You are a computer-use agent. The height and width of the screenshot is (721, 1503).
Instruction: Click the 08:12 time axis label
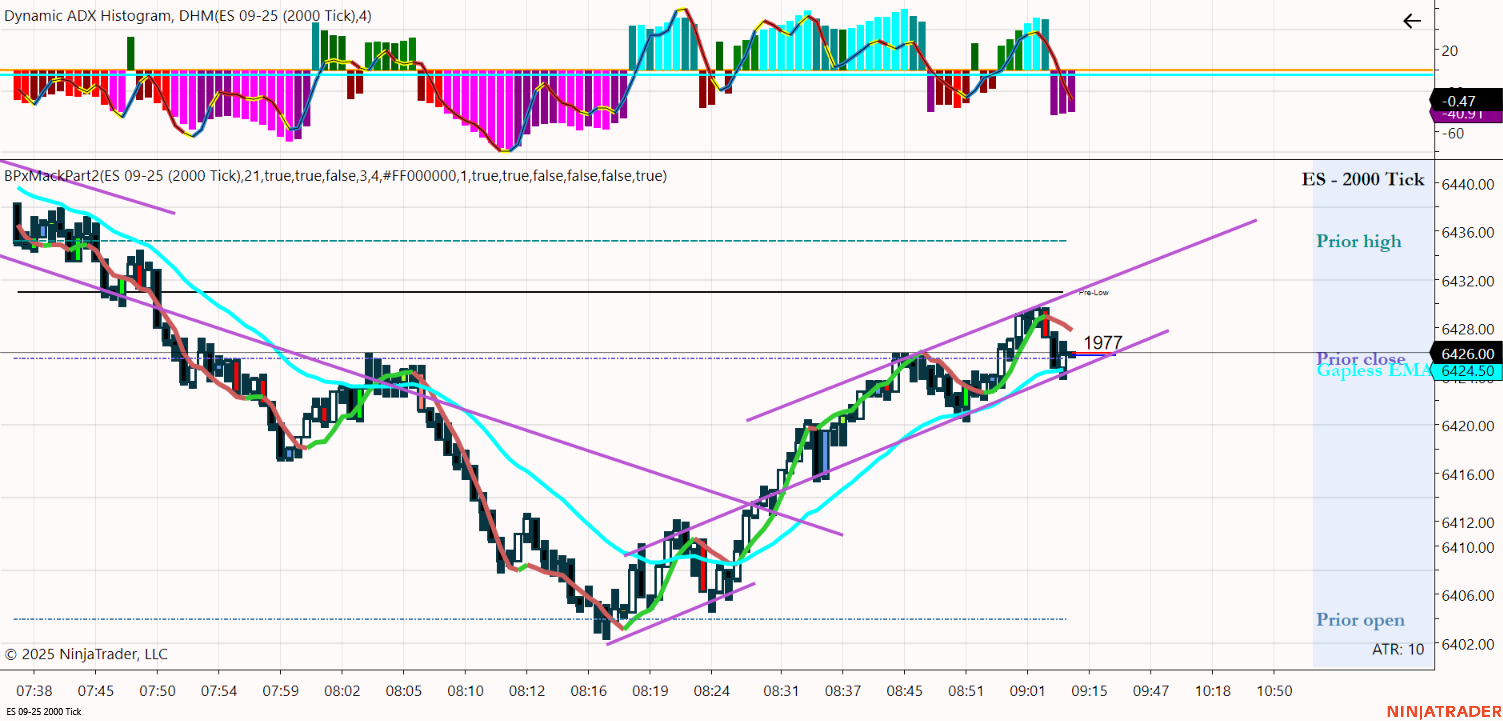coord(526,691)
